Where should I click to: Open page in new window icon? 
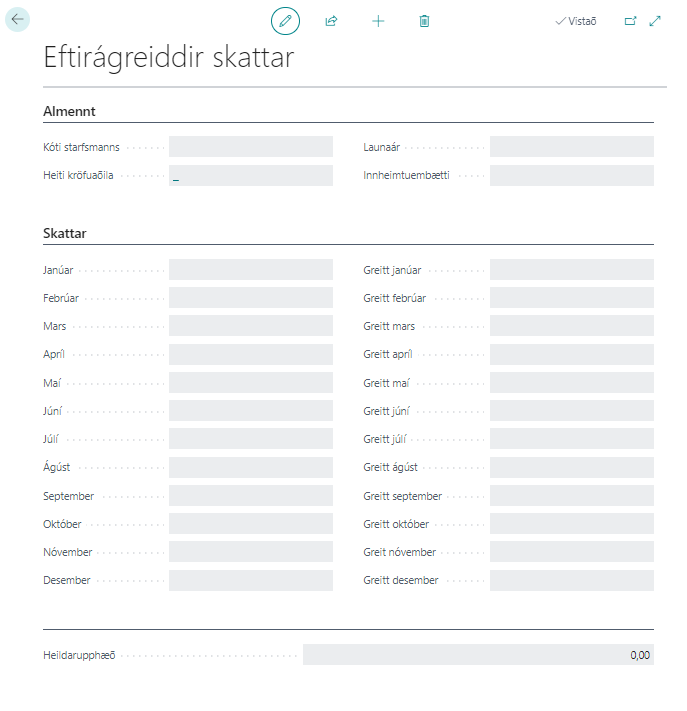[630, 21]
